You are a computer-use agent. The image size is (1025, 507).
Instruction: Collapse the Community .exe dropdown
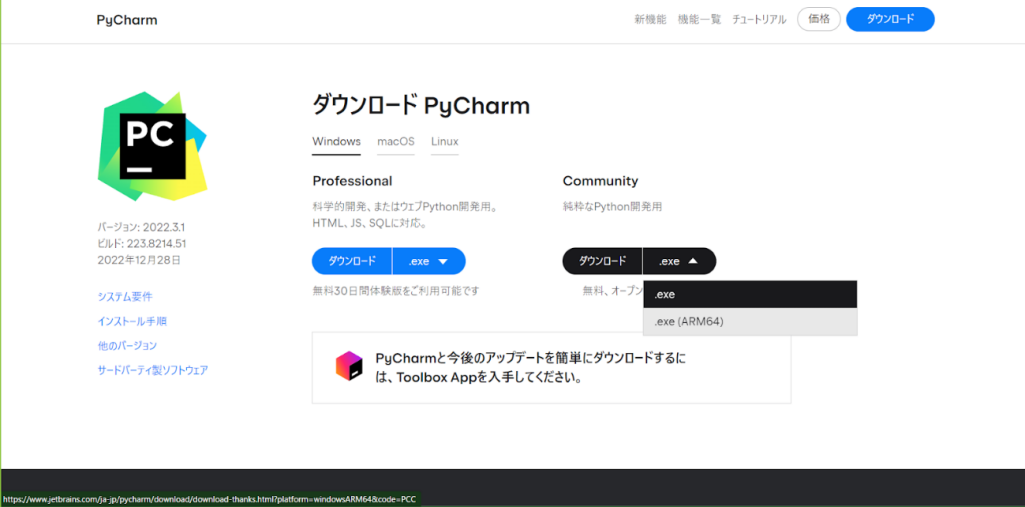pos(679,261)
